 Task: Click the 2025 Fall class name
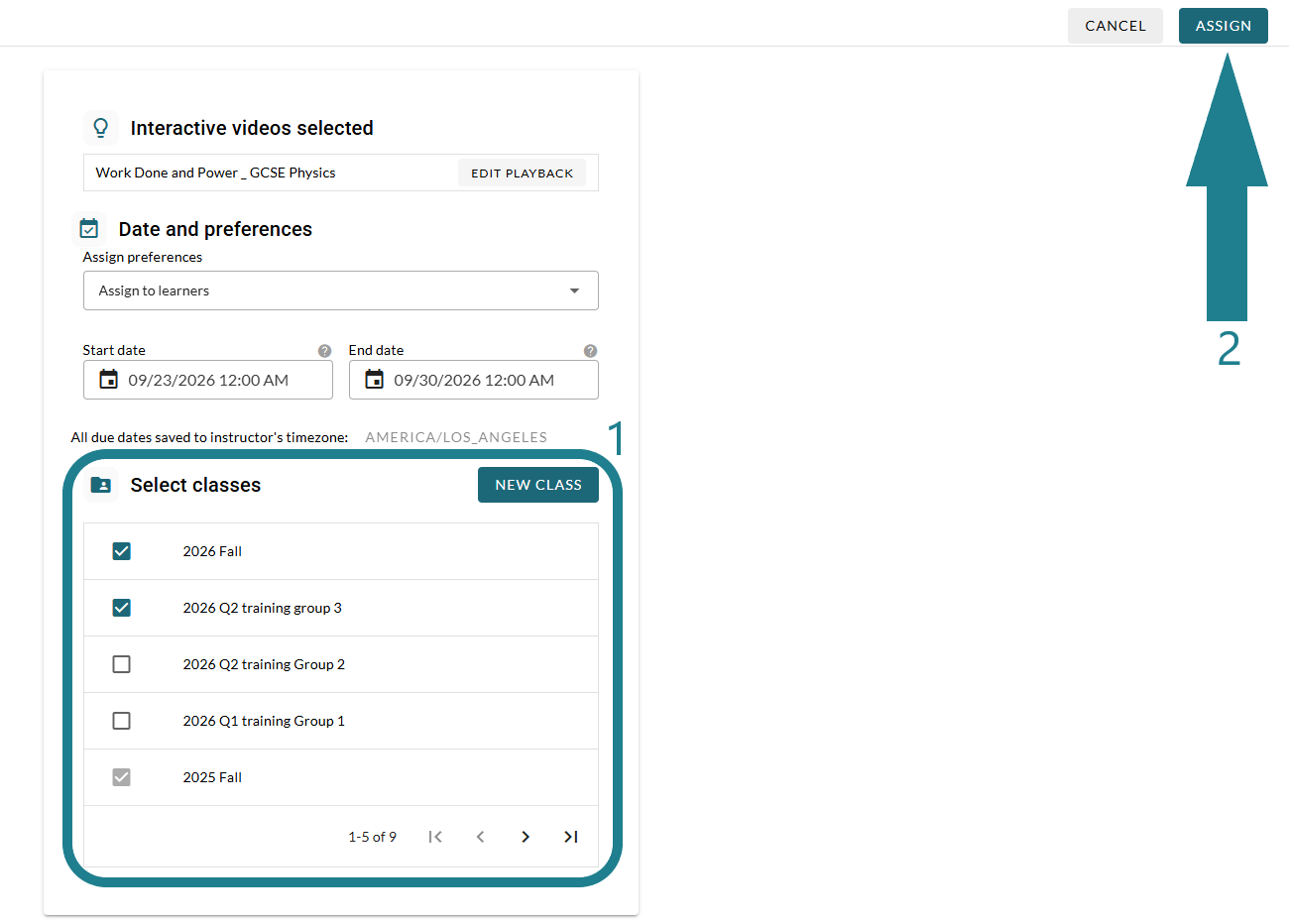[x=212, y=777]
